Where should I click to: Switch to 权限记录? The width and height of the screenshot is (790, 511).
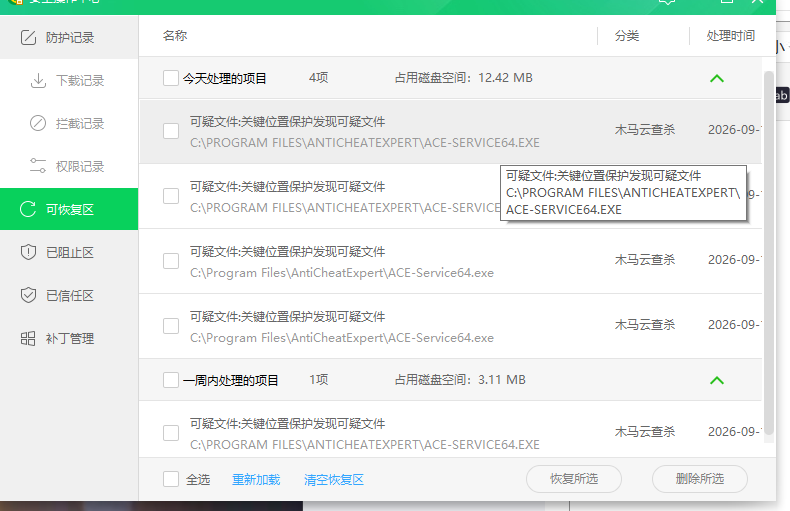(69, 166)
